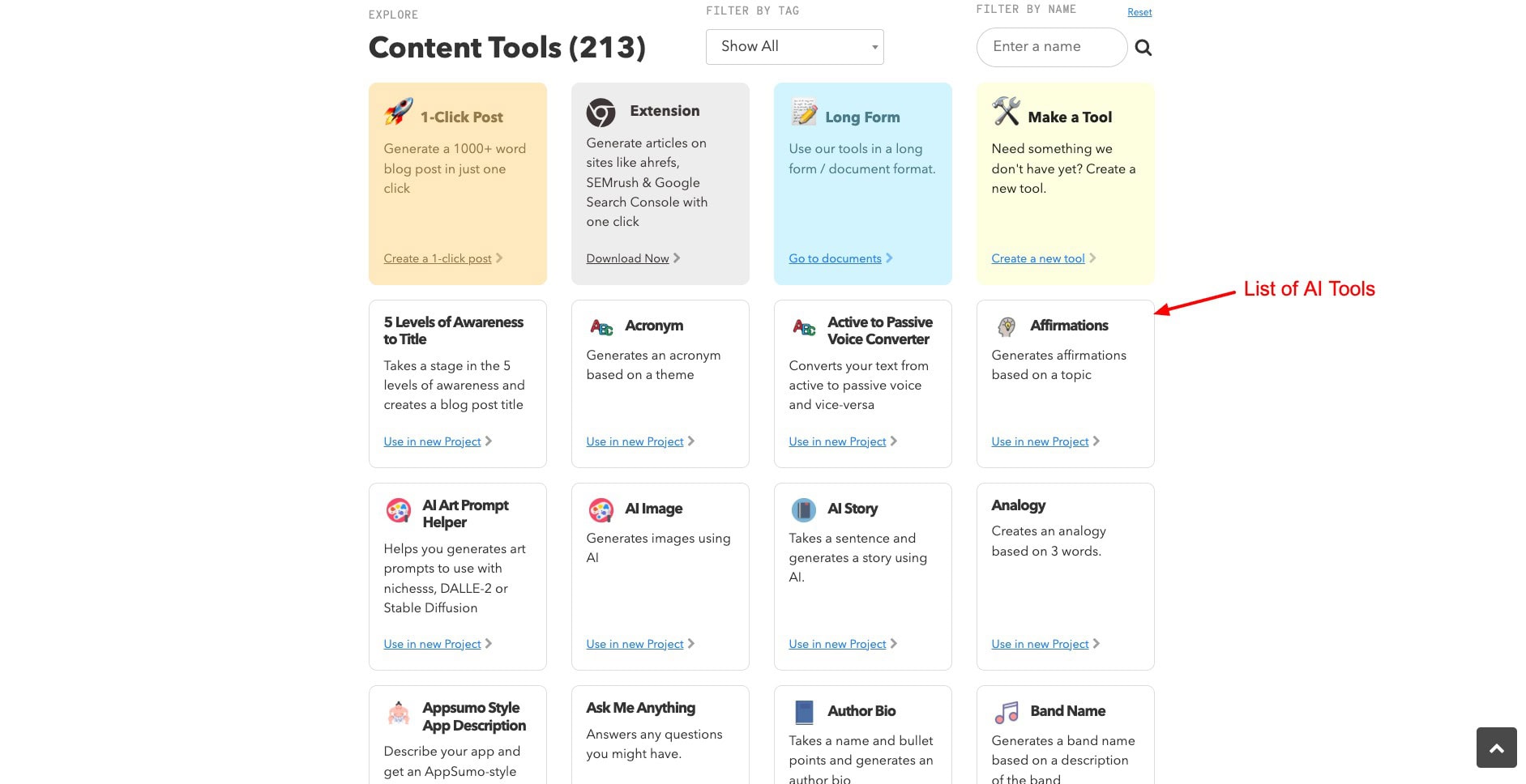Click the Chrome icon on the Extension card
This screenshot has height=784, width=1526.
click(601, 113)
